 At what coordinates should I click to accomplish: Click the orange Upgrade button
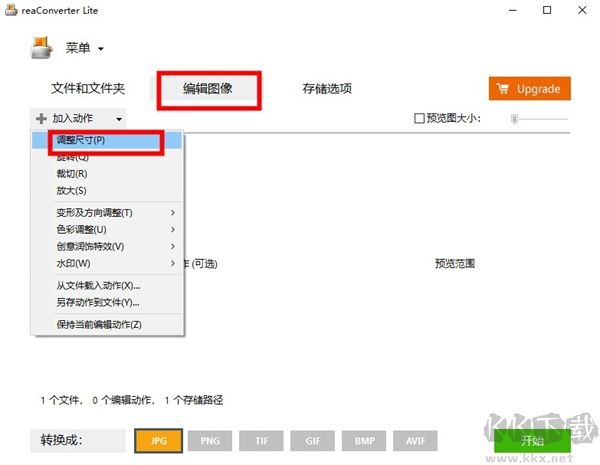tap(530, 89)
